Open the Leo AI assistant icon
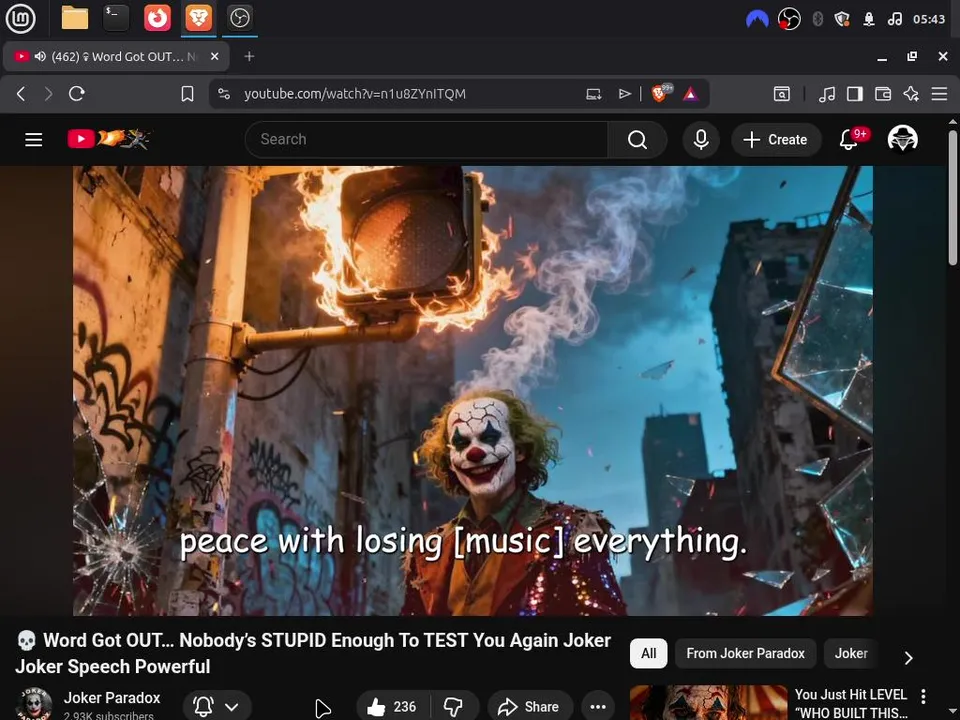Screen dimensions: 960x720 coord(911,94)
